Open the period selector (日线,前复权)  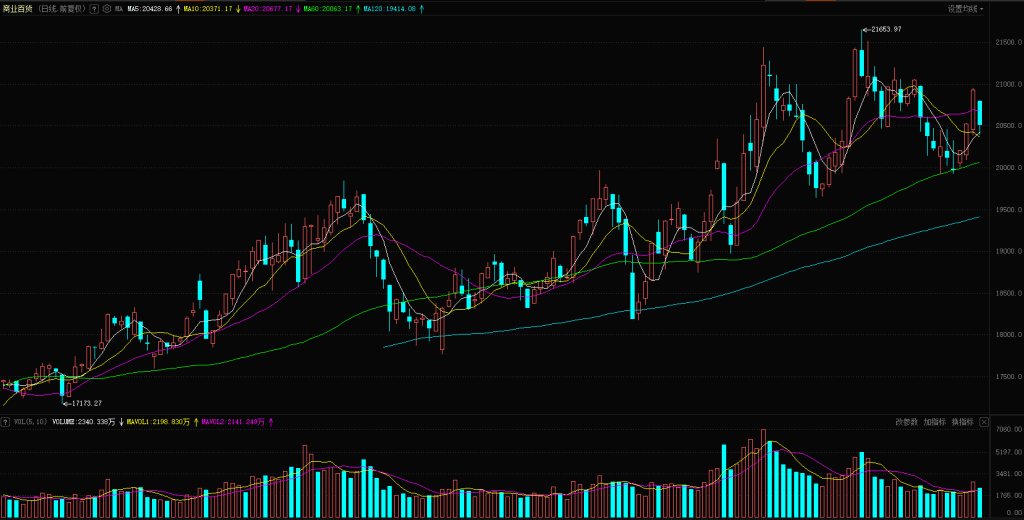point(60,8)
